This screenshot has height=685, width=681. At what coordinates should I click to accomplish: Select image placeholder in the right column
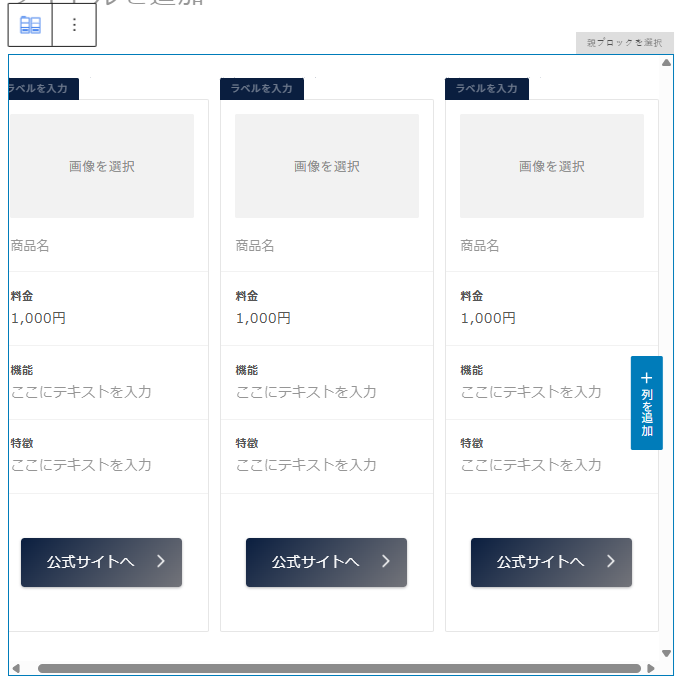point(552,166)
